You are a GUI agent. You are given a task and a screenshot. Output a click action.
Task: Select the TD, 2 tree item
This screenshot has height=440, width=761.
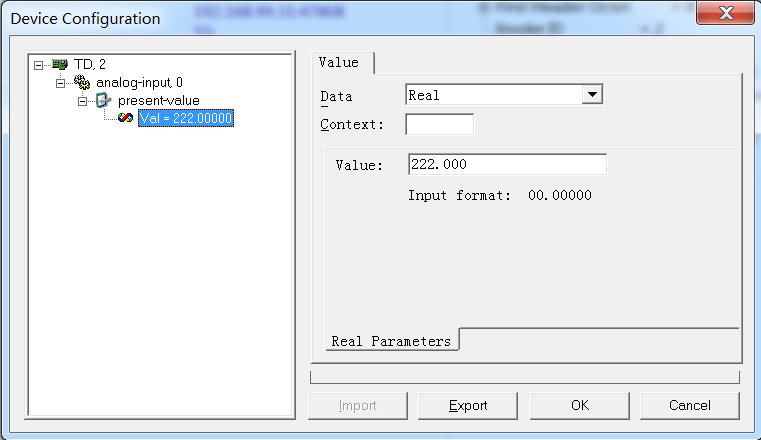click(90, 64)
